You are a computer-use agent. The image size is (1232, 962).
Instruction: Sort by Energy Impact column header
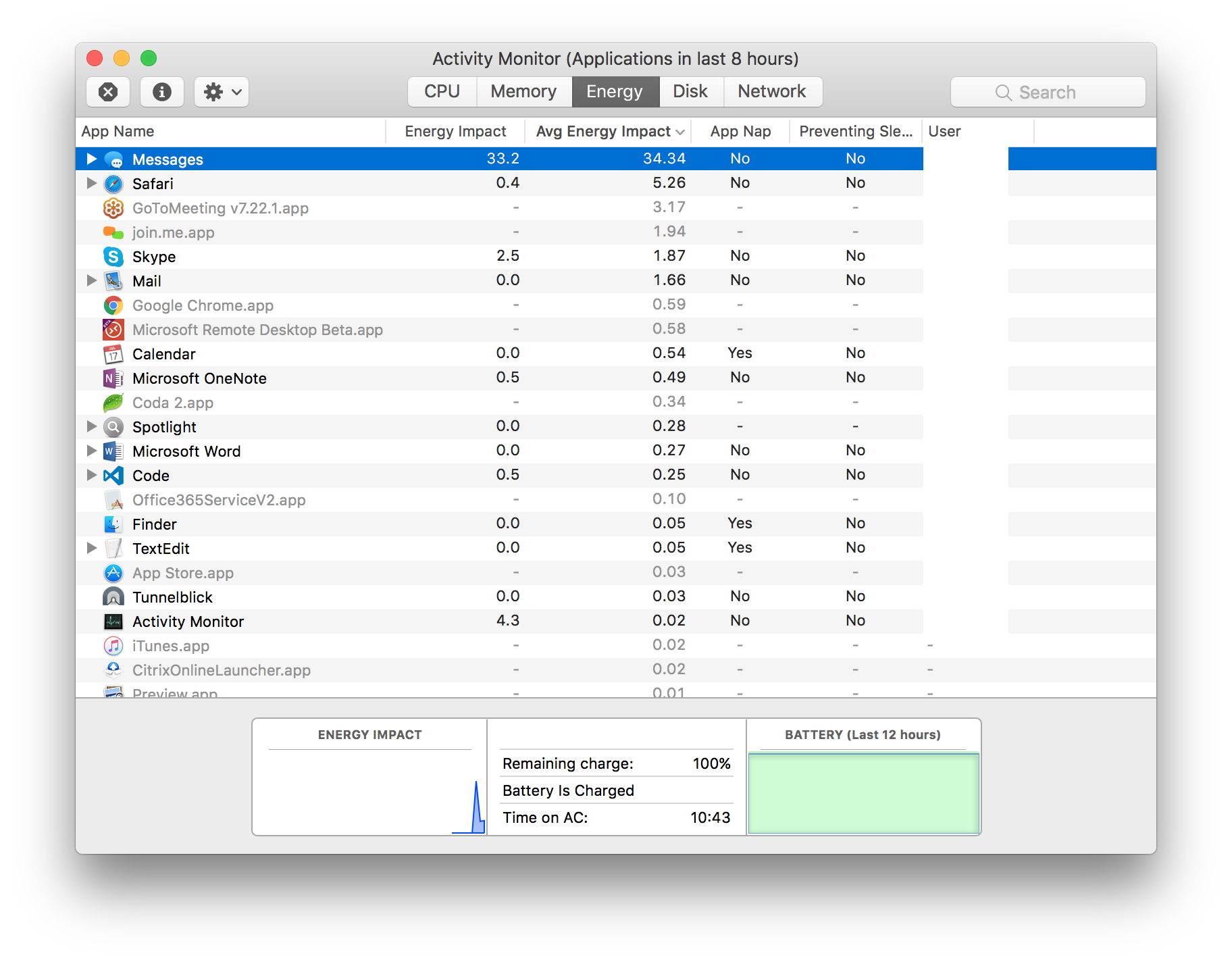tap(455, 132)
